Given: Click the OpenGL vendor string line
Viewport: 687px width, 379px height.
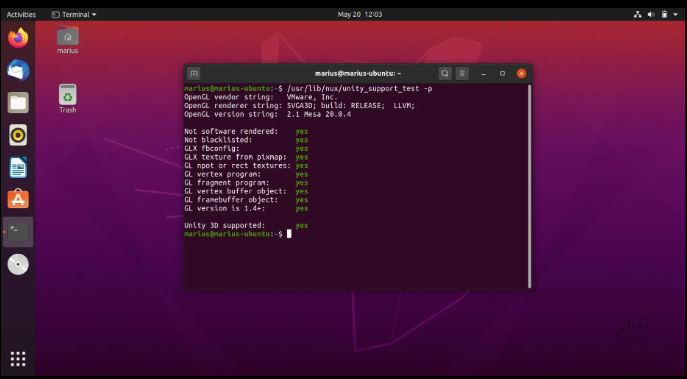Looking at the screenshot, I should coord(261,97).
